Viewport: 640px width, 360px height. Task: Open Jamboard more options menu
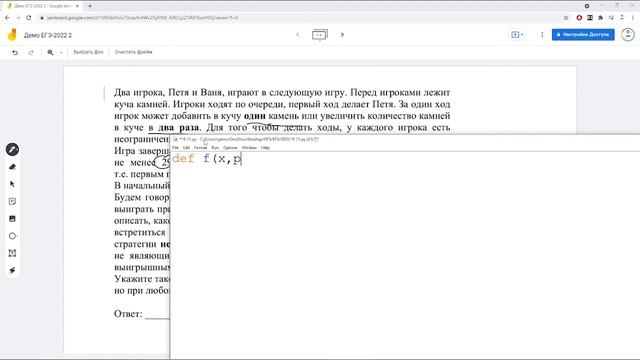point(542,35)
